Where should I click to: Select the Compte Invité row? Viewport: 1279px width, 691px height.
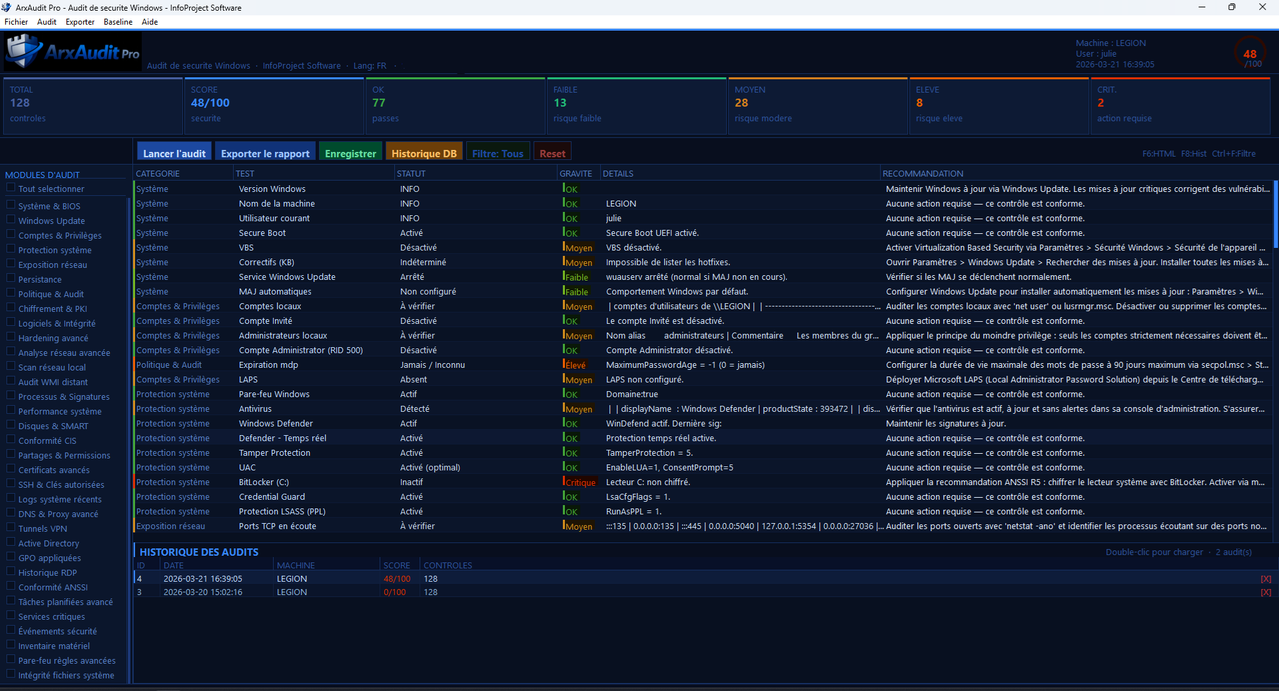coord(702,321)
